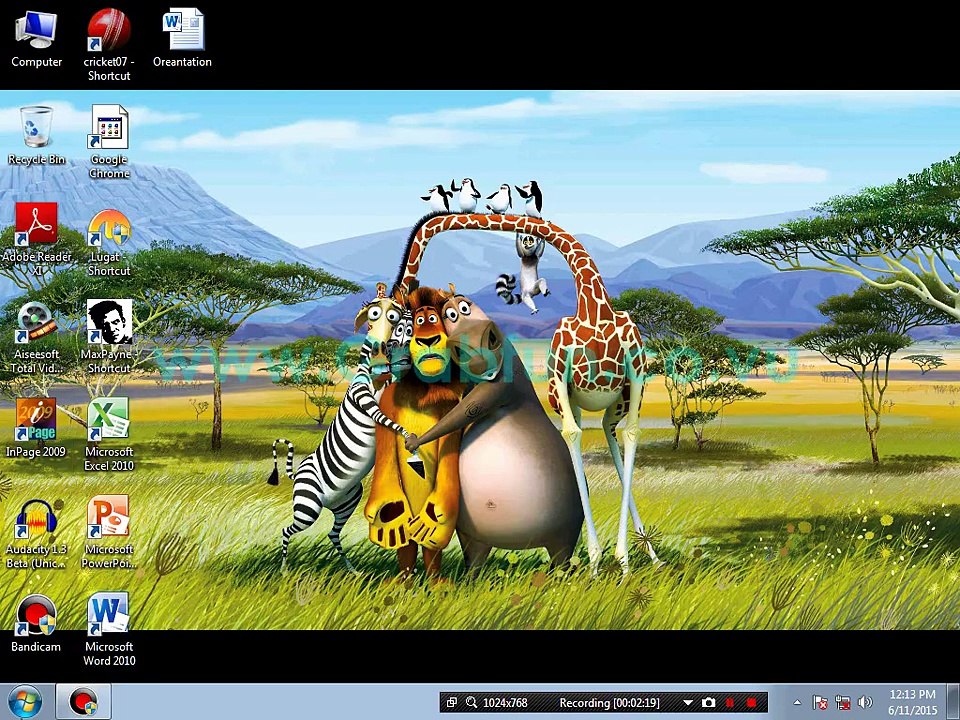Click the magnifier icon next to 1024x768
Screen dimensions: 960x720
pyautogui.click(x=471, y=702)
